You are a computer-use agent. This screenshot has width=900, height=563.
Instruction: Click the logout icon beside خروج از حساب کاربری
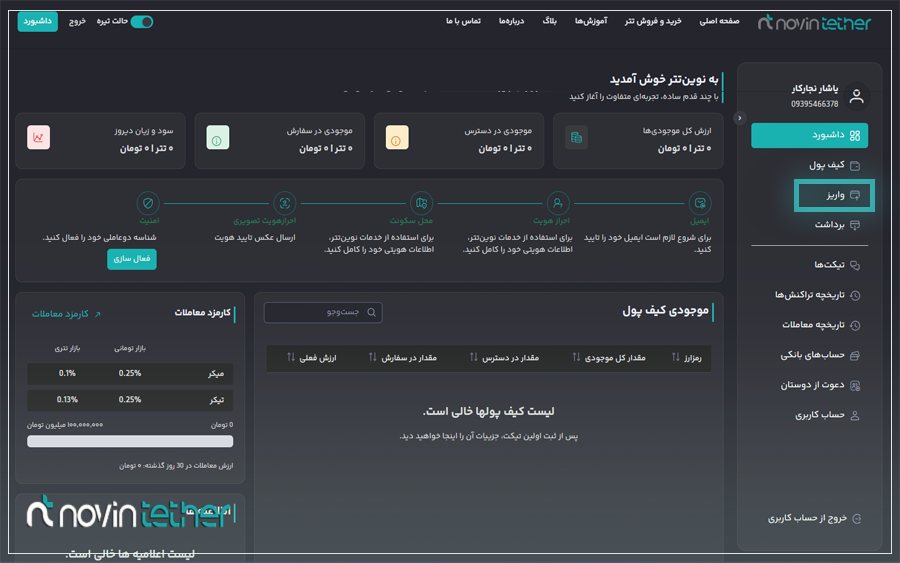pyautogui.click(x=856, y=519)
